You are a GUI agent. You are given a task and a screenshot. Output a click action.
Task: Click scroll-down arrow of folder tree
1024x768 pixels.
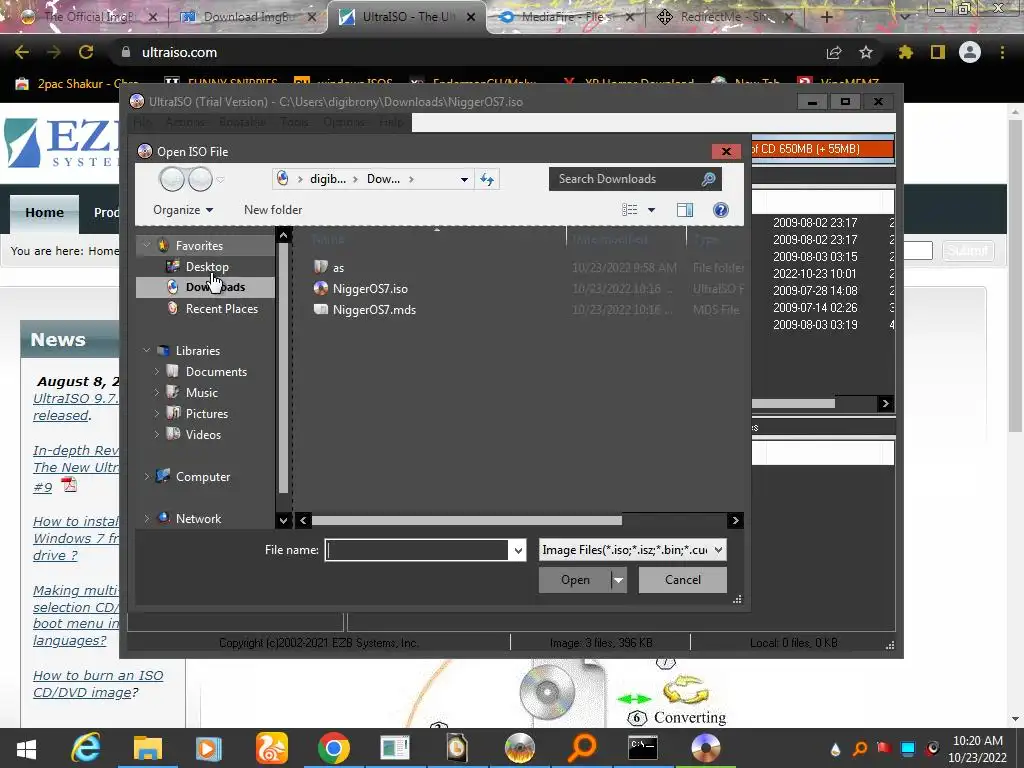pos(283,520)
